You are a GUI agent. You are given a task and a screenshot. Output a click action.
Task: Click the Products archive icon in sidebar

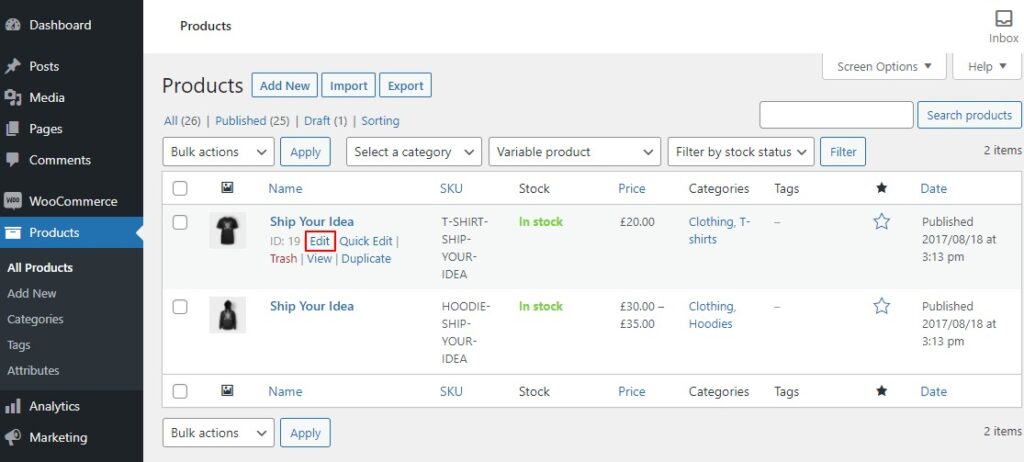[12, 233]
